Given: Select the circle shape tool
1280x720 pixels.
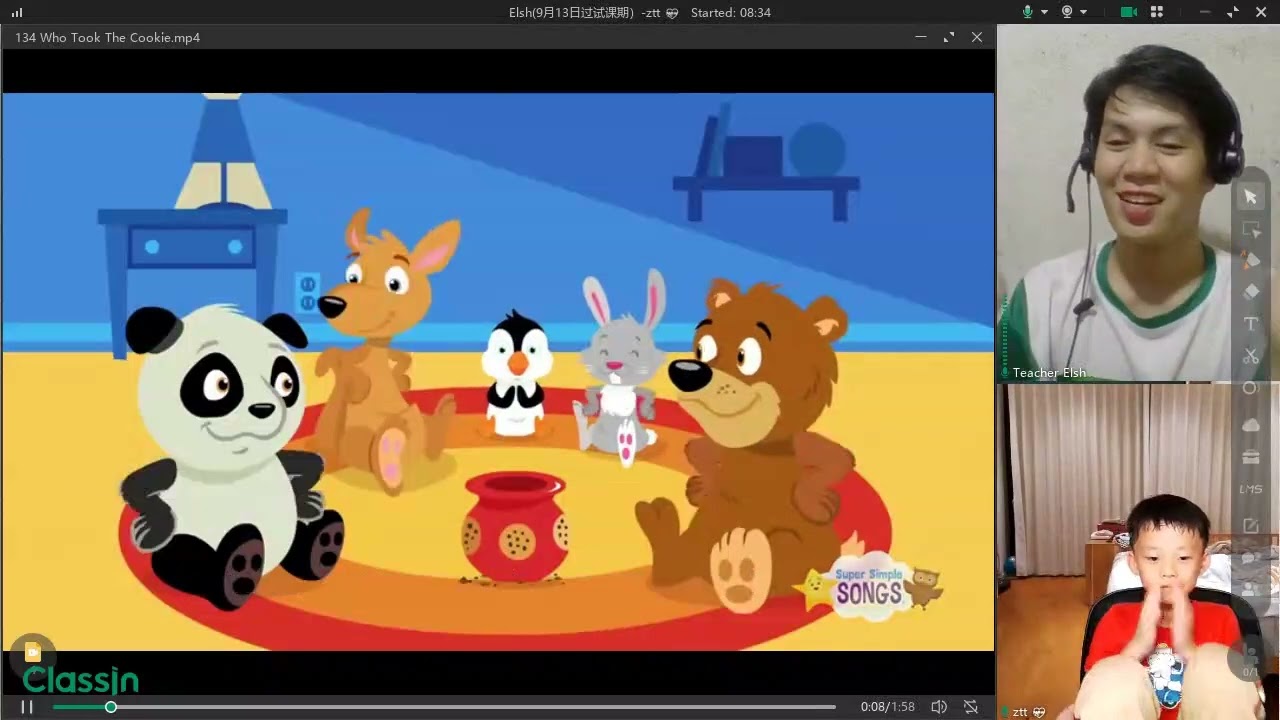Looking at the screenshot, I should (x=1250, y=388).
